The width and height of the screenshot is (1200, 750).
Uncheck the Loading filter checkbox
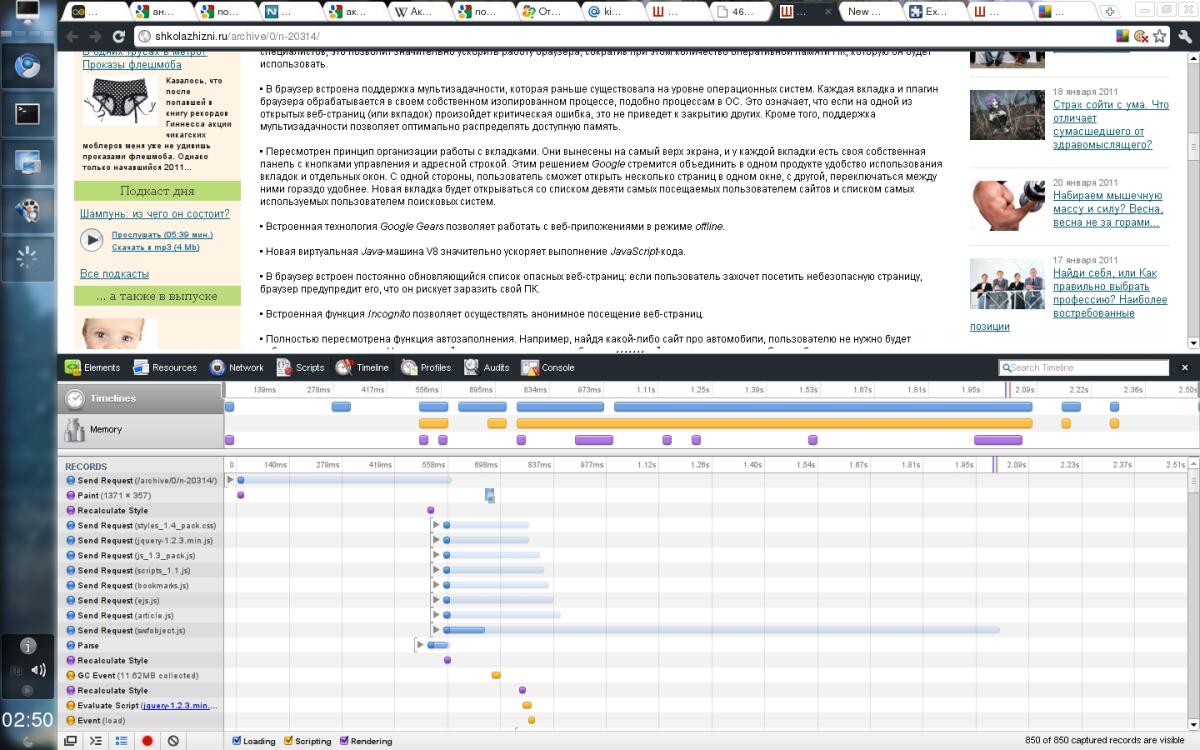click(237, 741)
